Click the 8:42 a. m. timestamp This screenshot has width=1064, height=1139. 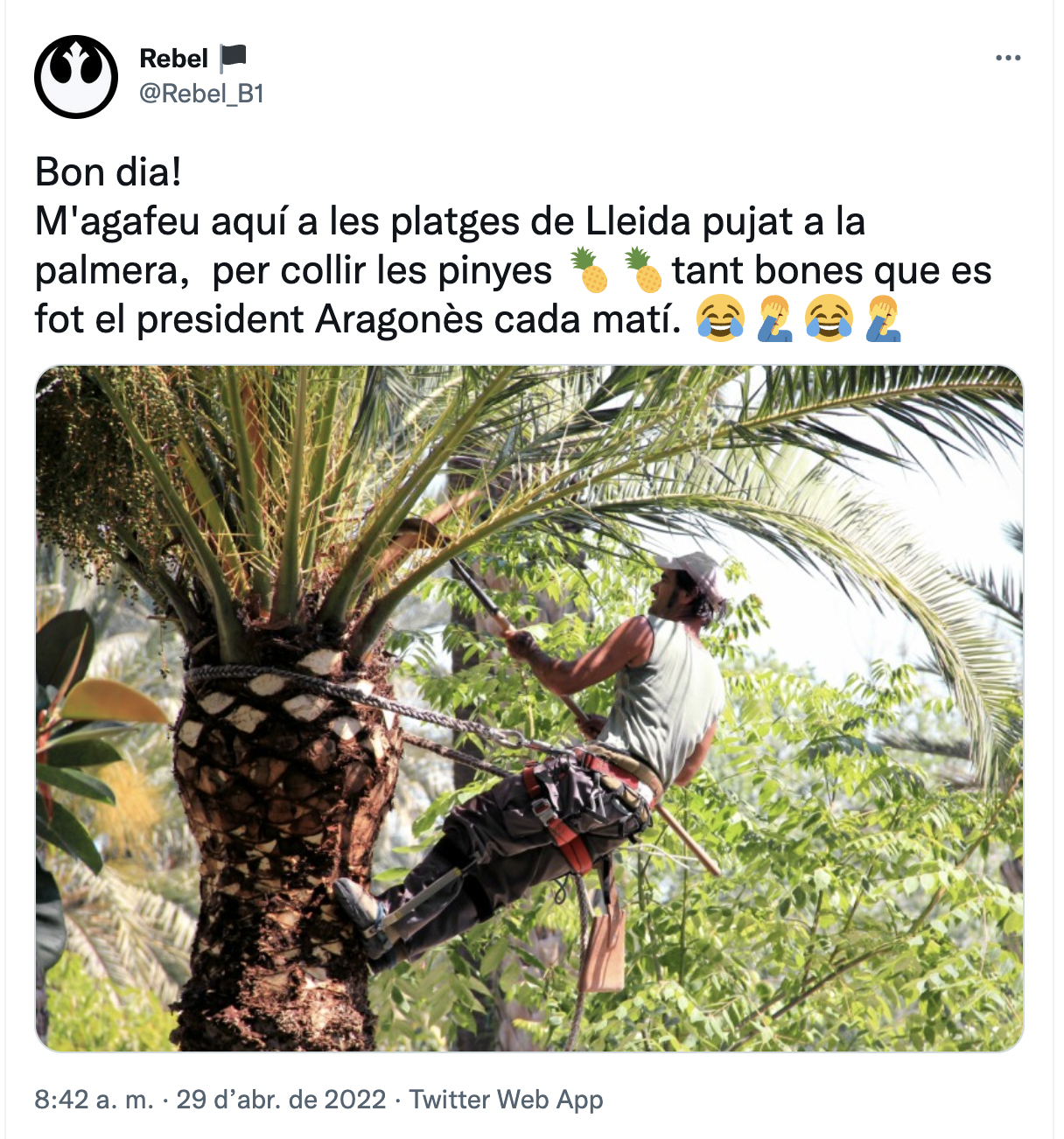(94, 1099)
